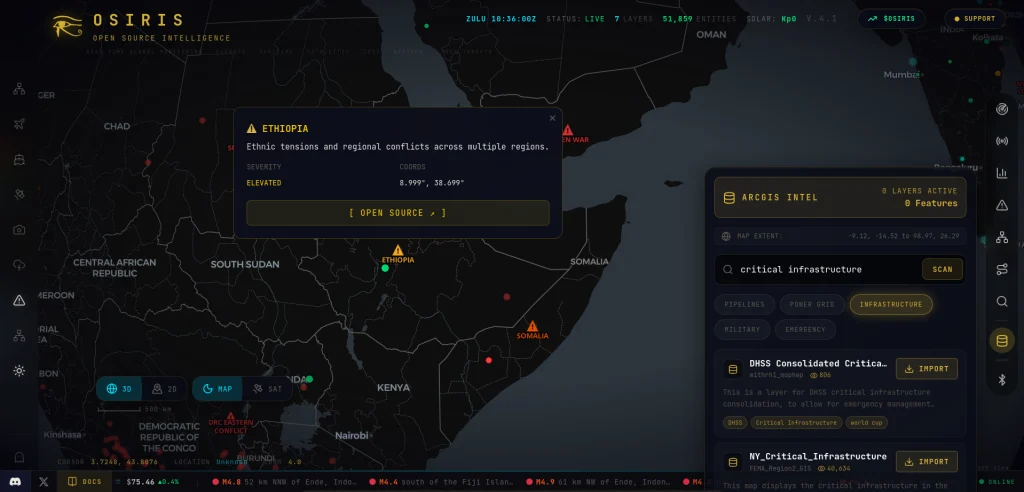Click the ghost icon at bottom of left sidebar

tap(19, 457)
